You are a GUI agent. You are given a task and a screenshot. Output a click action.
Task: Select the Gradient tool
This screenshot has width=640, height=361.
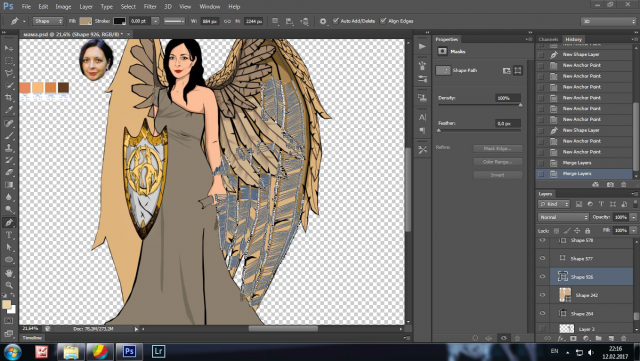[x=9, y=185]
